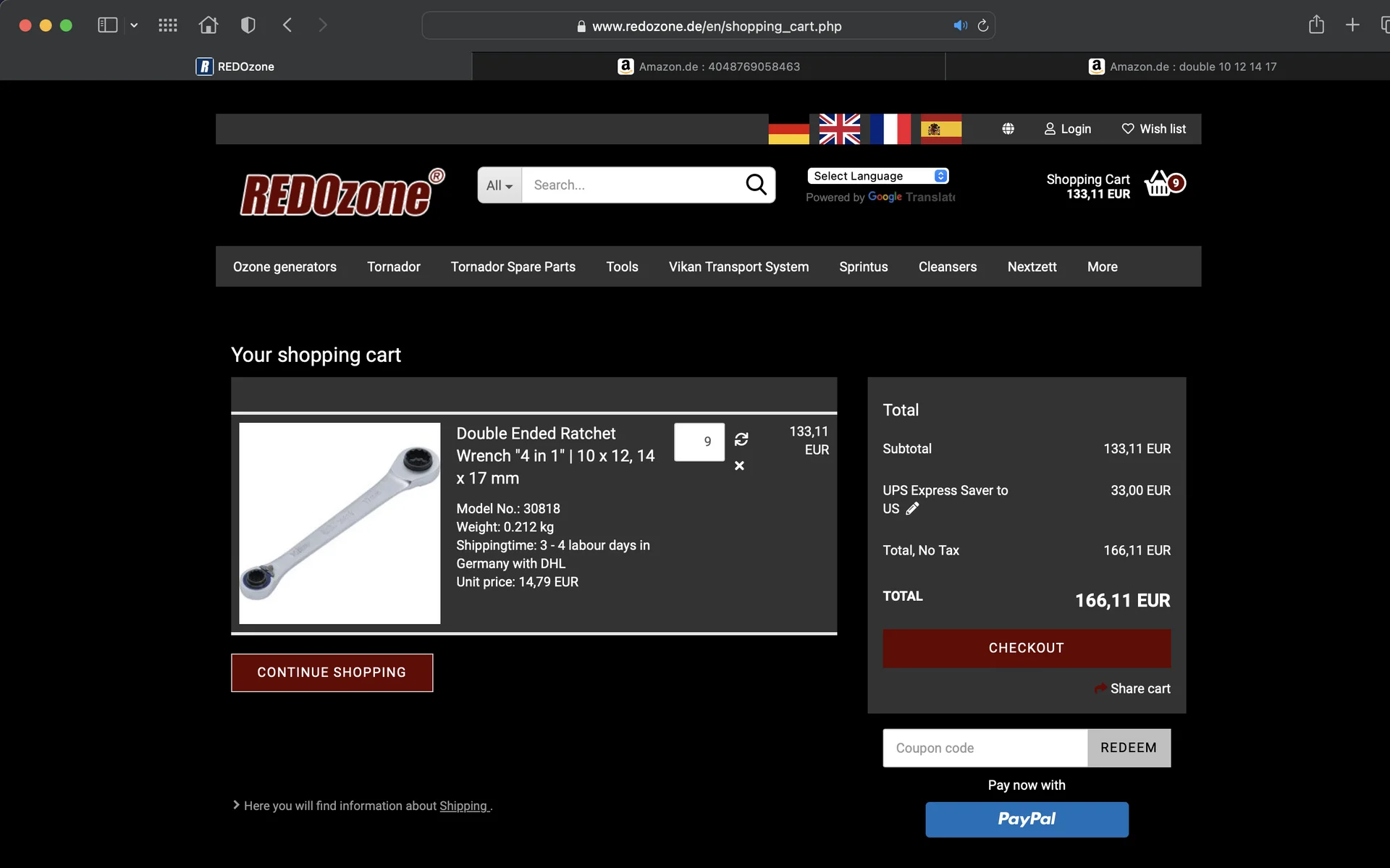Click the REDOzone logo
Image resolution: width=1390 pixels, height=868 pixels.
tap(342, 193)
